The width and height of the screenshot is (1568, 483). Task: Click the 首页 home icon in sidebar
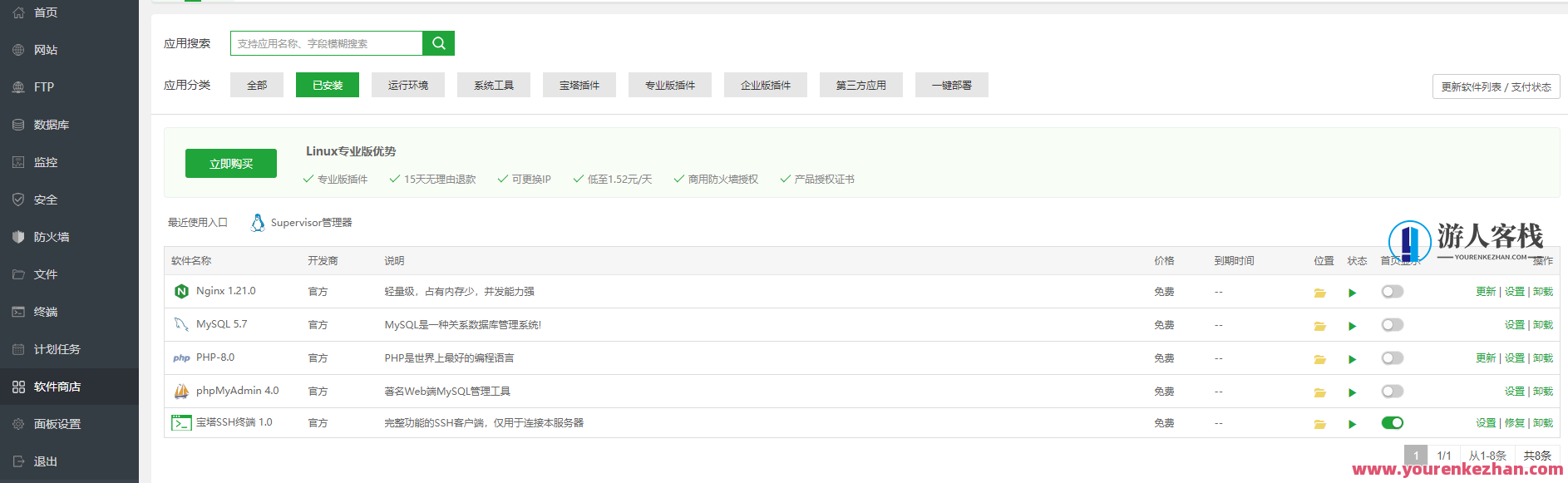(18, 12)
